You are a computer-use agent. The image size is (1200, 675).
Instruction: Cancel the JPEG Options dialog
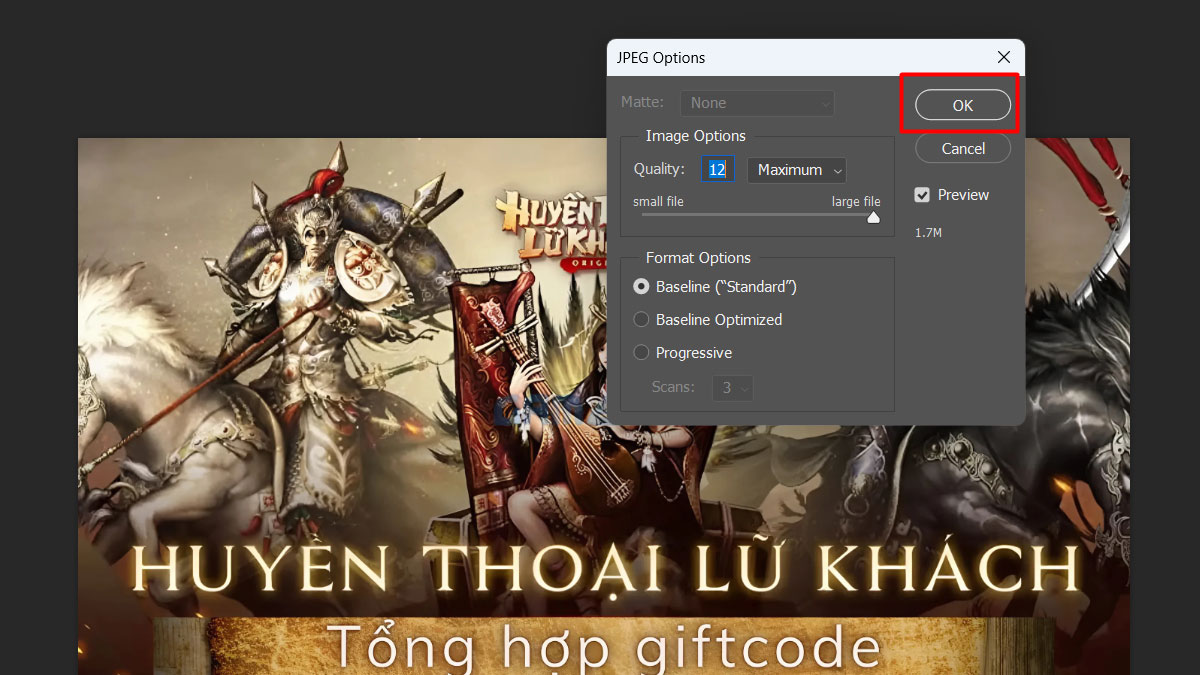[963, 148]
